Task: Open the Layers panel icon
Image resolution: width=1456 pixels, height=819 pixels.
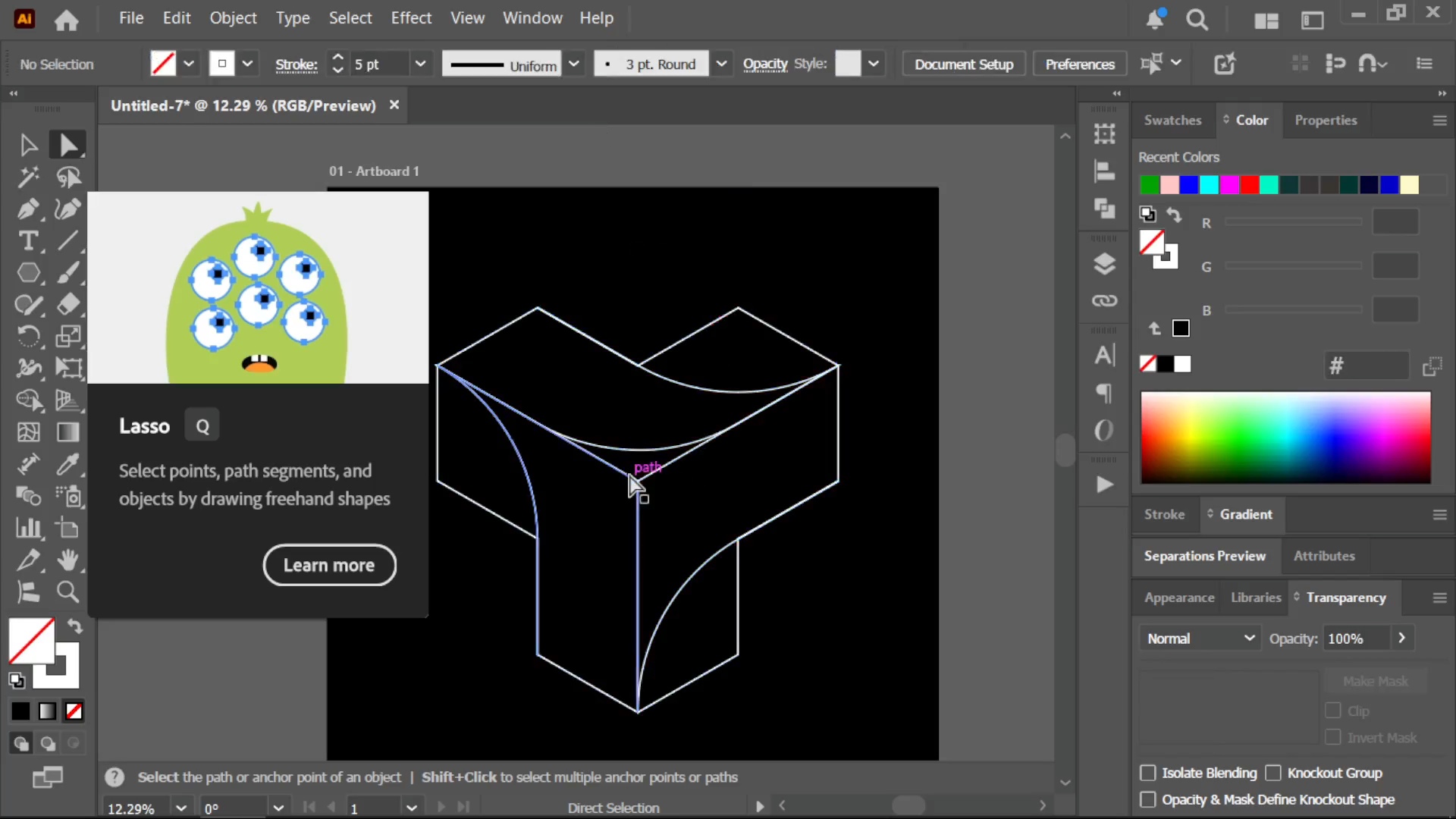Action: coord(1104,263)
